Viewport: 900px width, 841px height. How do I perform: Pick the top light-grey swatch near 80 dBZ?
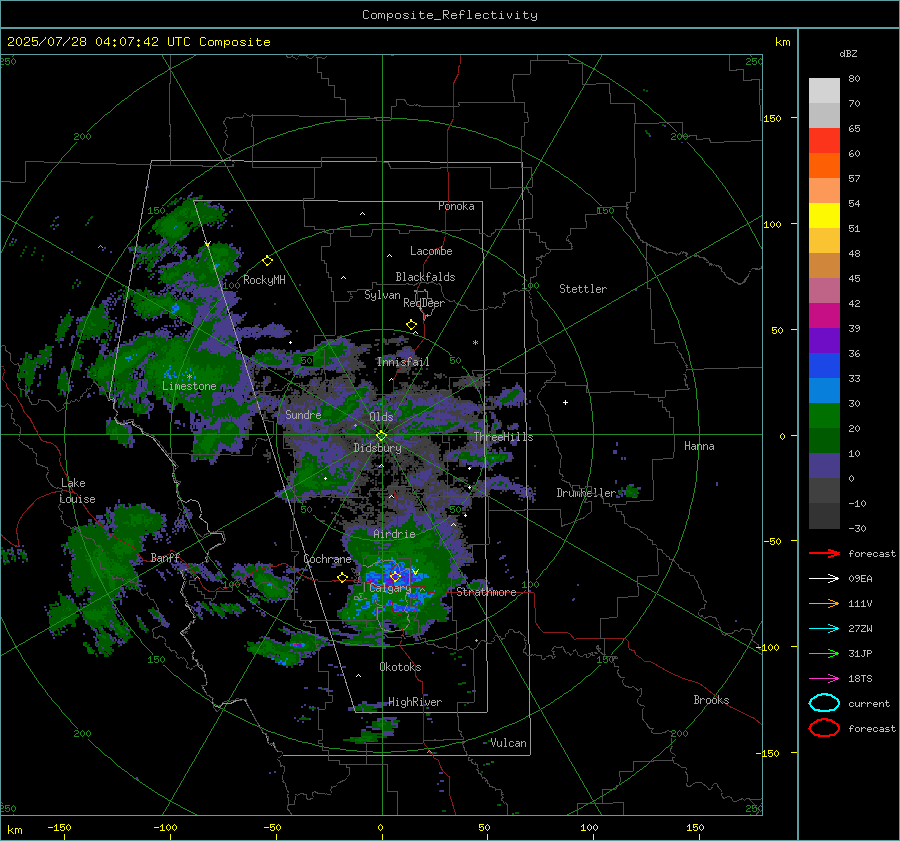pyautogui.click(x=824, y=91)
